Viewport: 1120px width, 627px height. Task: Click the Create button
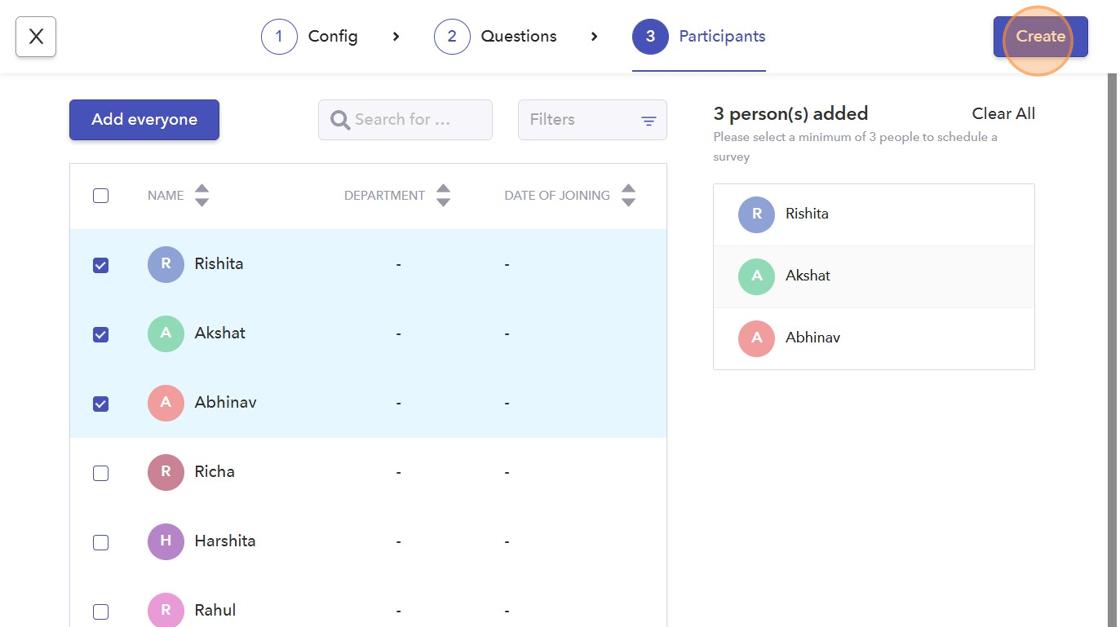pyautogui.click(x=1040, y=37)
